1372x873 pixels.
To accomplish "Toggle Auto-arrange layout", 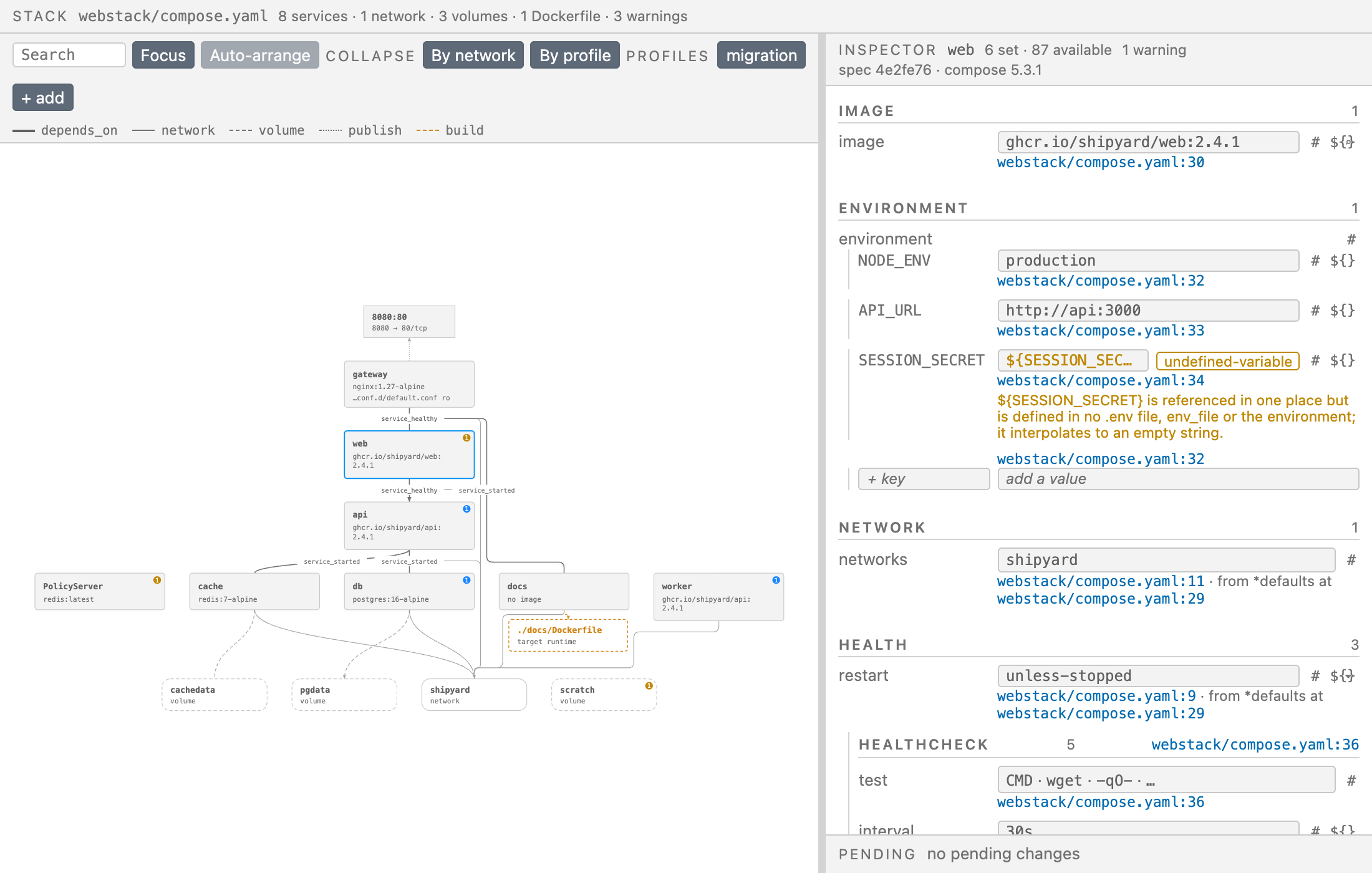I will coord(260,55).
